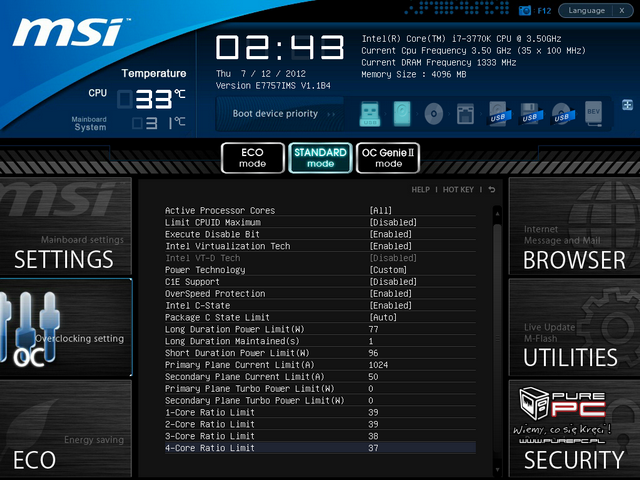Click the Version E7757IMS V1.1B4 text

click(x=273, y=86)
